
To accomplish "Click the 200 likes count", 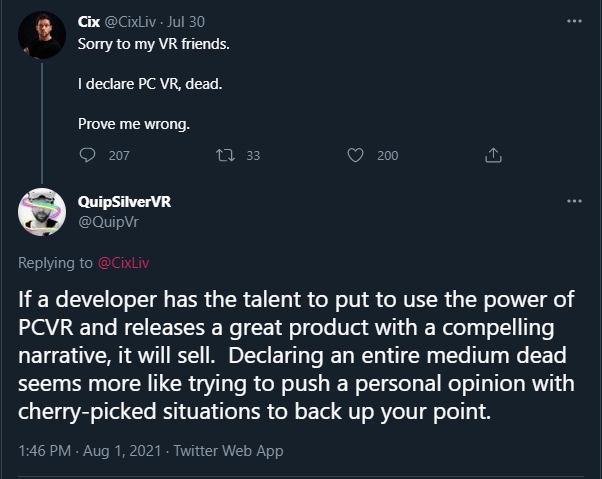I will pos(387,155).
